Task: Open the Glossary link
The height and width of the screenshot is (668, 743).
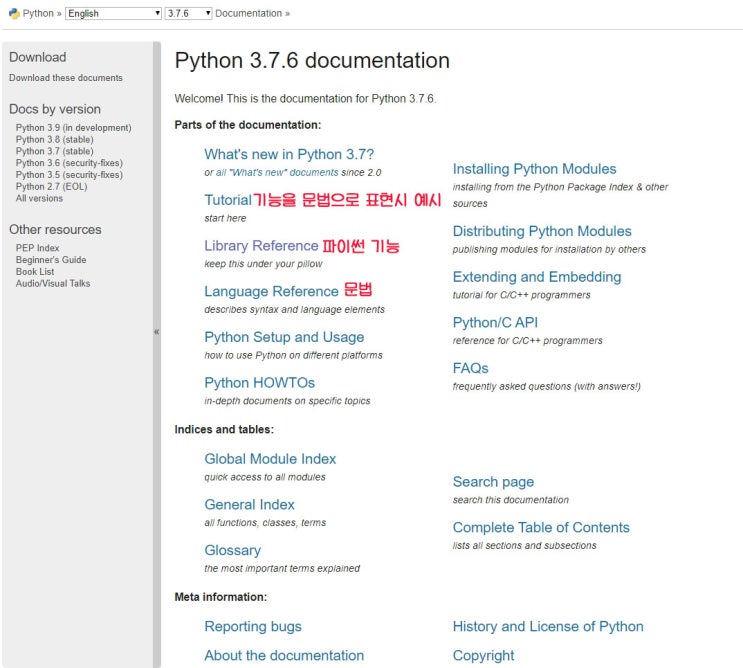Action: 232,550
